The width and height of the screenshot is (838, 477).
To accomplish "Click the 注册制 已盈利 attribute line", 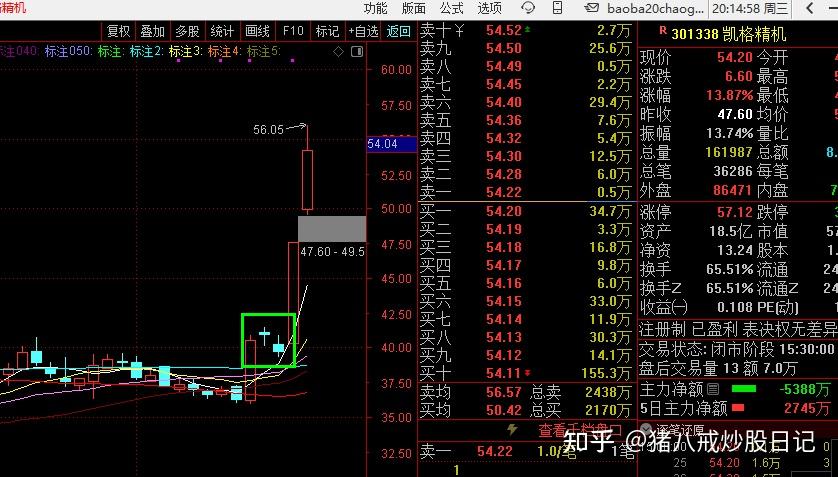I will pyautogui.click(x=738, y=330).
